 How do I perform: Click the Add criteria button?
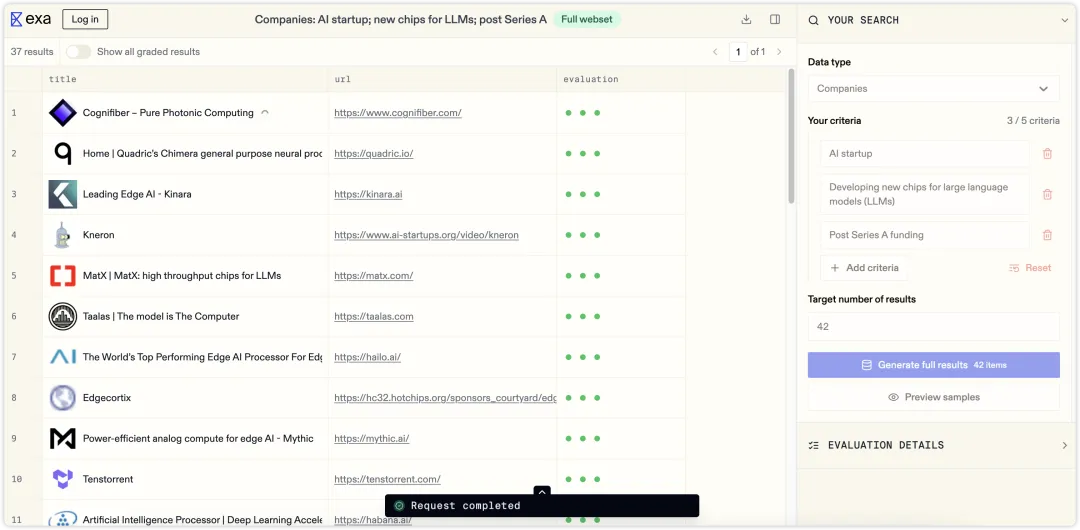pyautogui.click(x=864, y=268)
